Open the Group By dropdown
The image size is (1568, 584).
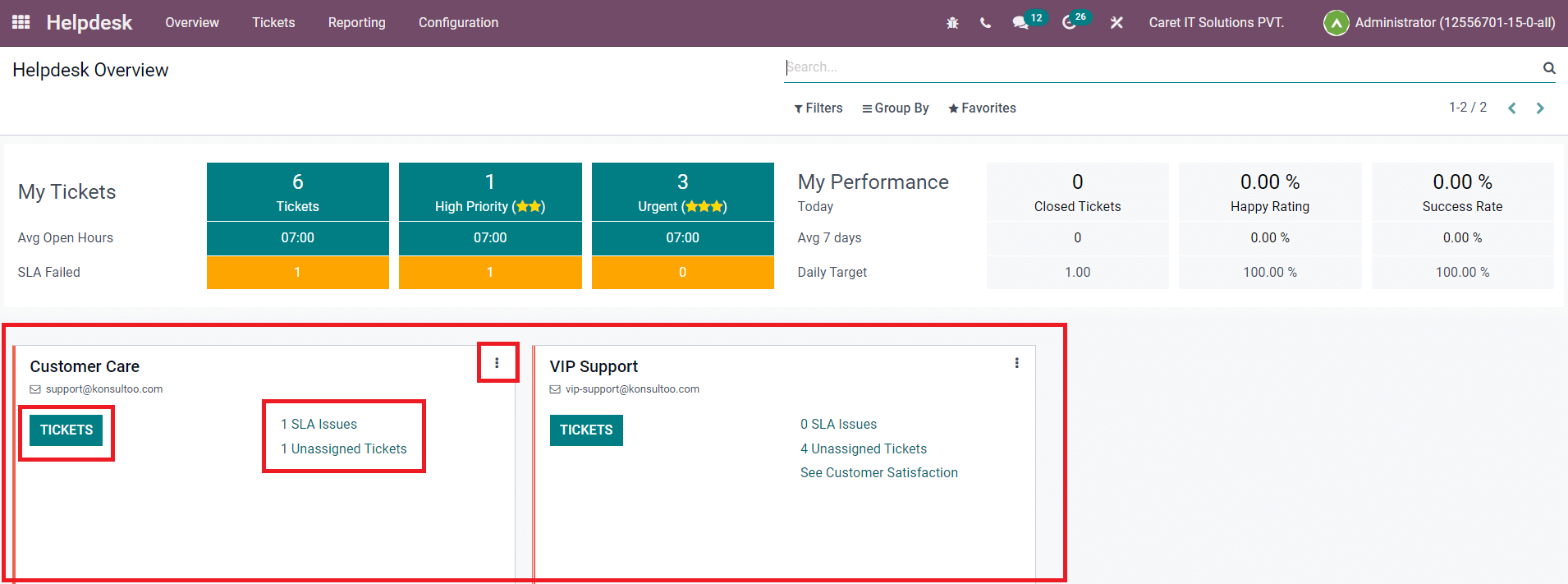click(896, 108)
